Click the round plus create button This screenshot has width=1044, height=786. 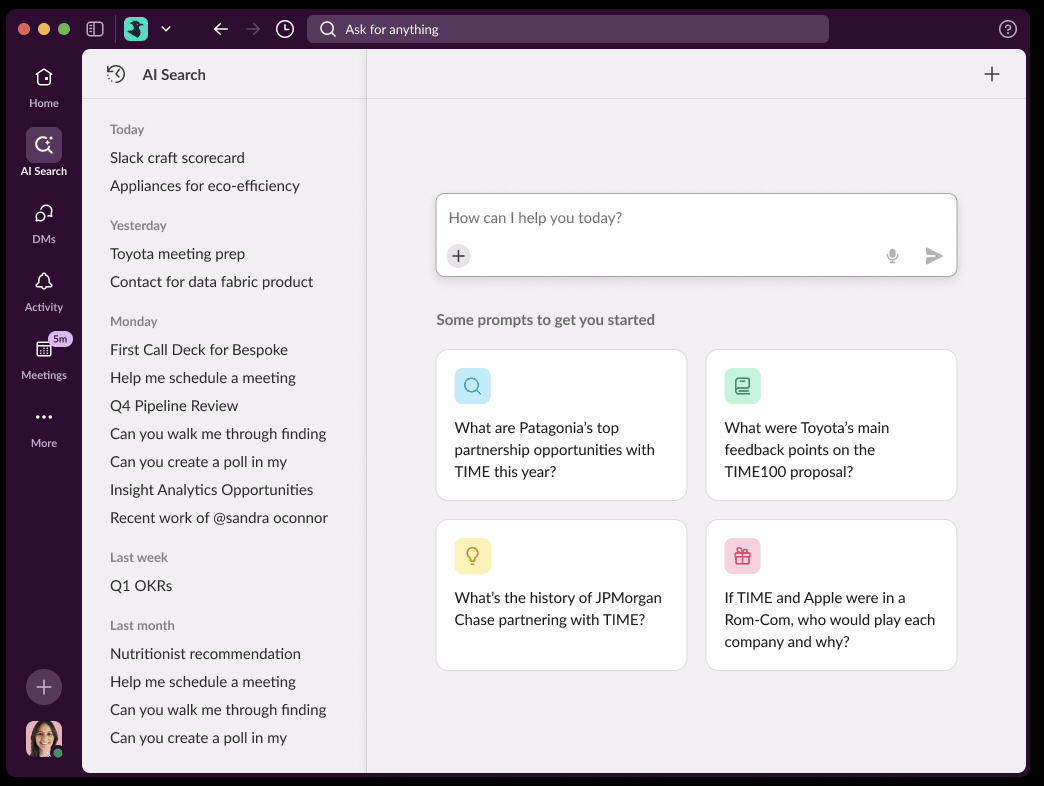coord(44,687)
